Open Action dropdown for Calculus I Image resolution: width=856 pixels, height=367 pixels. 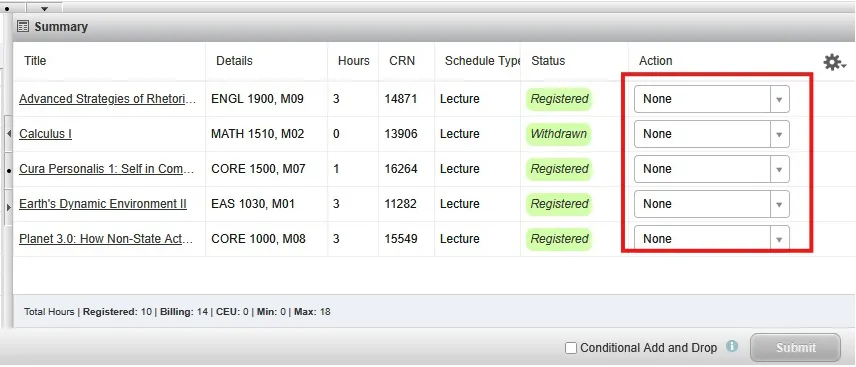[x=711, y=134]
